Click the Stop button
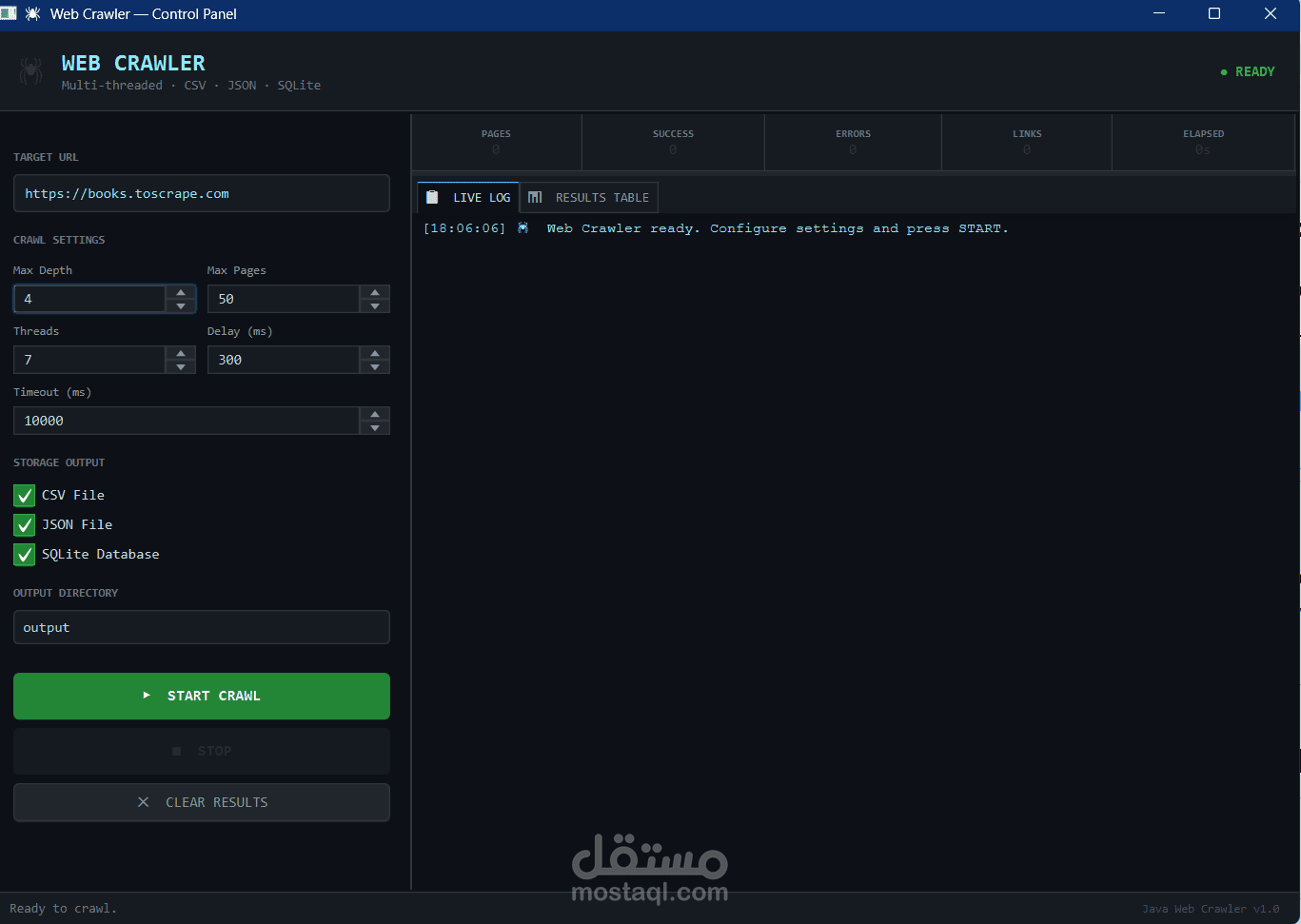 click(x=202, y=751)
